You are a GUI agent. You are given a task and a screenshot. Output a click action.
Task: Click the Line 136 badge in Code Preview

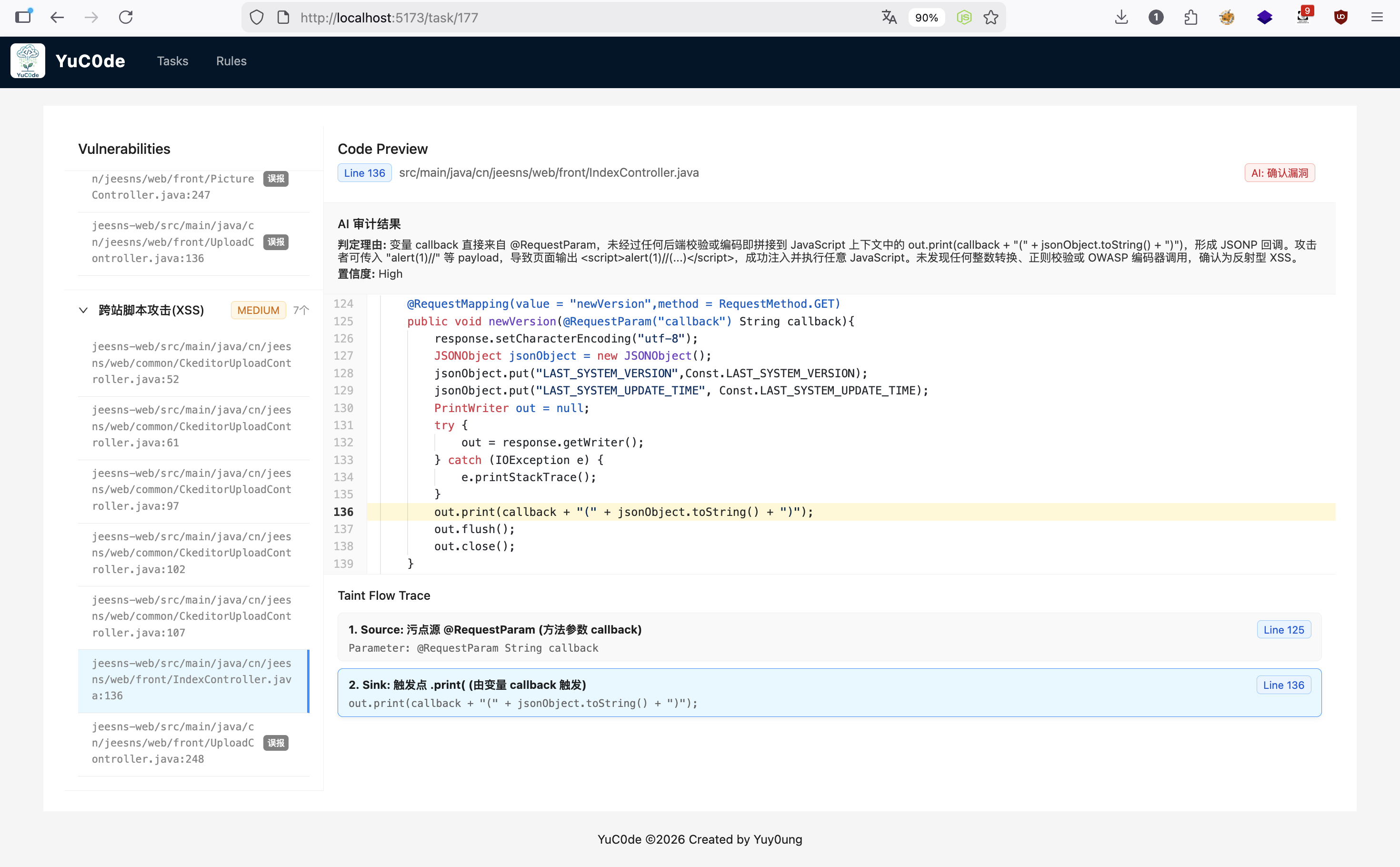tap(364, 172)
